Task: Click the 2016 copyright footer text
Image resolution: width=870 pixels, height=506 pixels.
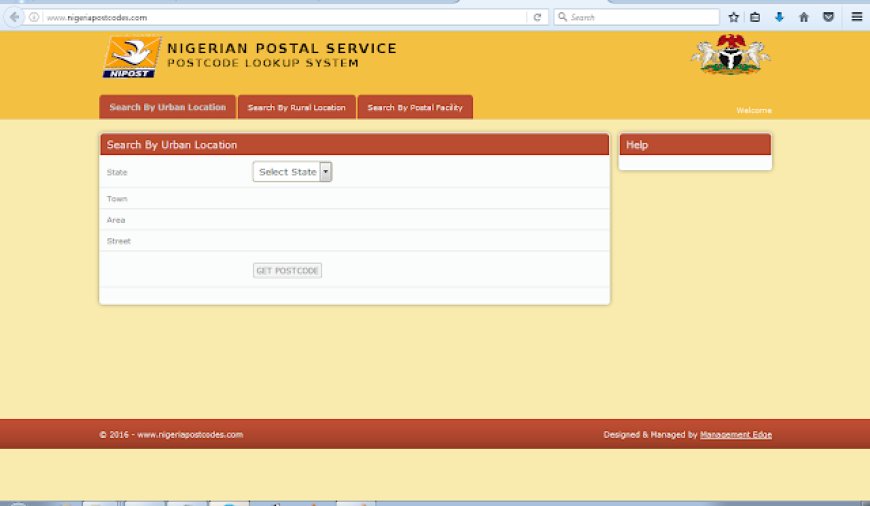Action: point(171,434)
